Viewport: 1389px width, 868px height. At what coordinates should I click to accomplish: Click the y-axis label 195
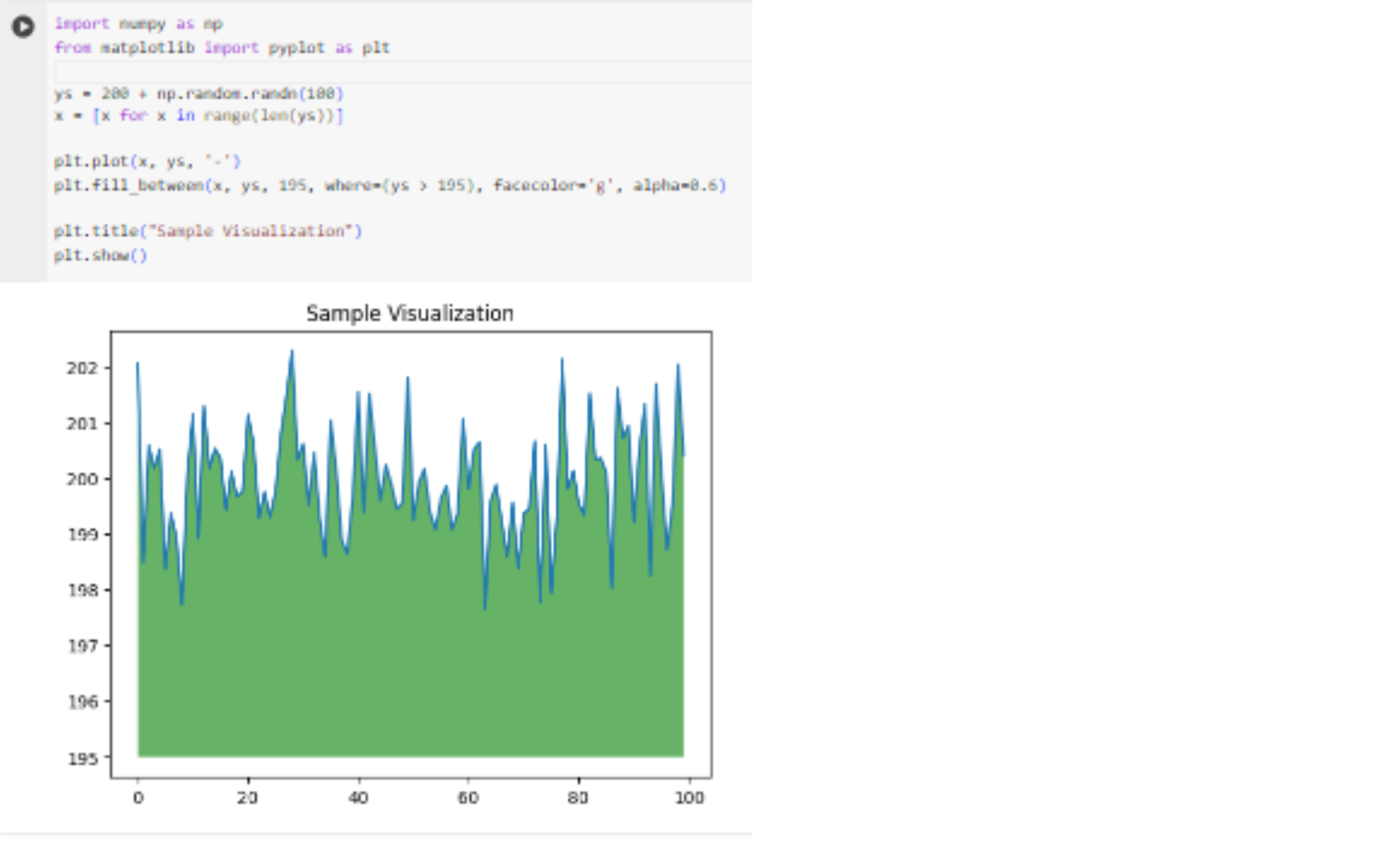tap(82, 758)
